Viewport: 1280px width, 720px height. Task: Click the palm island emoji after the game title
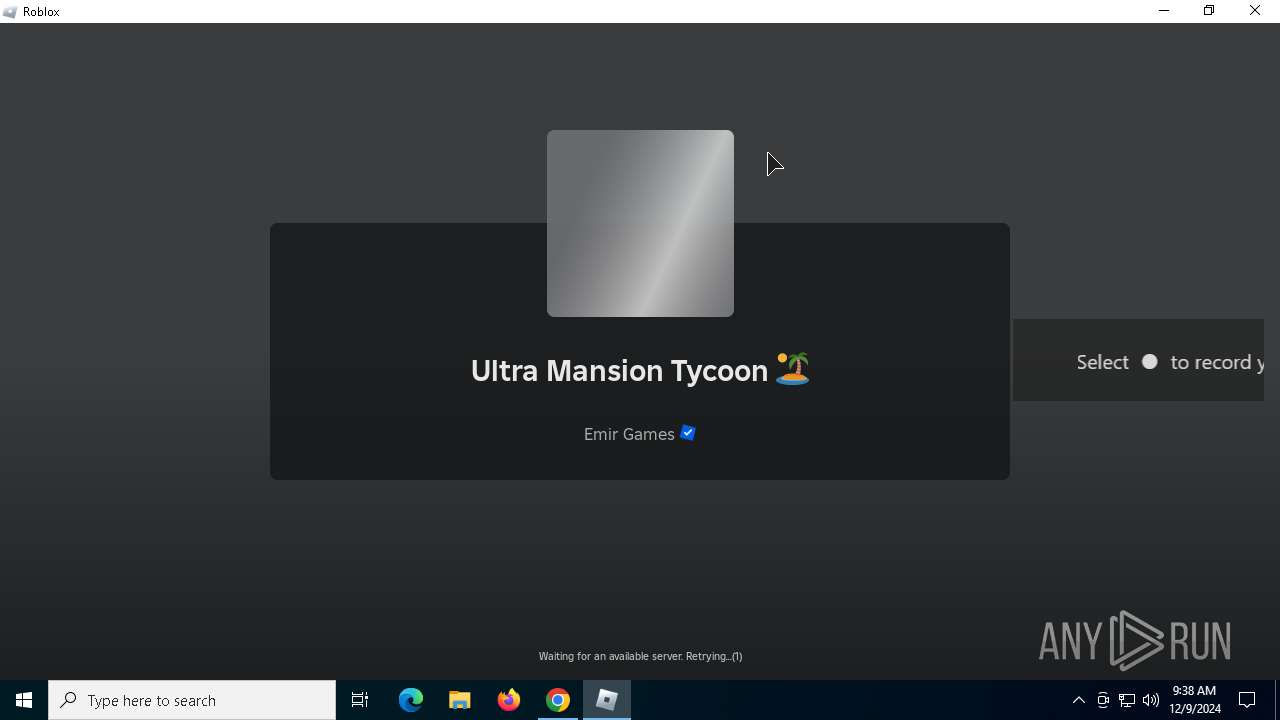click(792, 369)
